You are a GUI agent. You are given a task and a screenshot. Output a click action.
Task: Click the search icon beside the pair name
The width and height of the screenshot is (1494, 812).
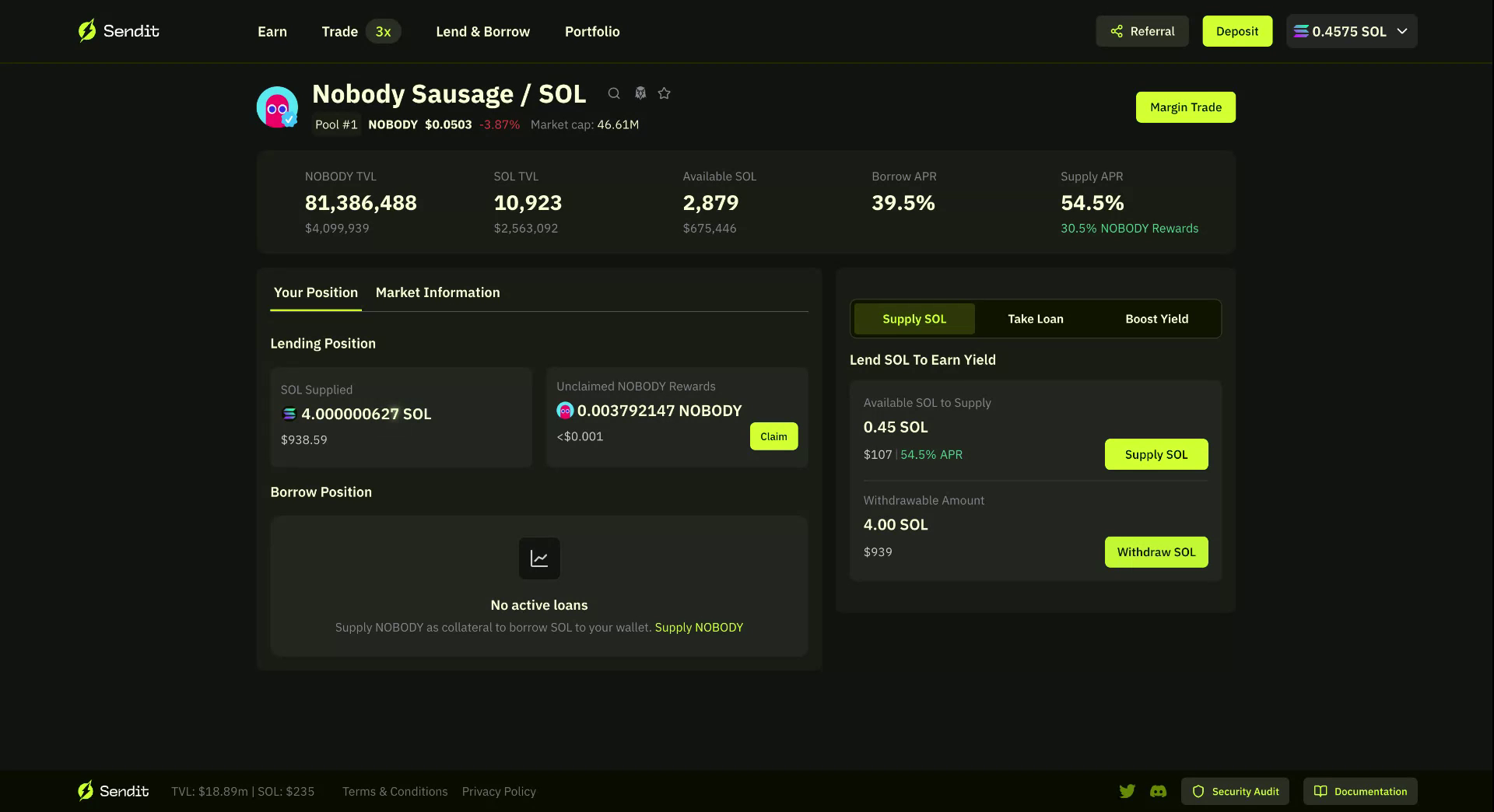615,93
